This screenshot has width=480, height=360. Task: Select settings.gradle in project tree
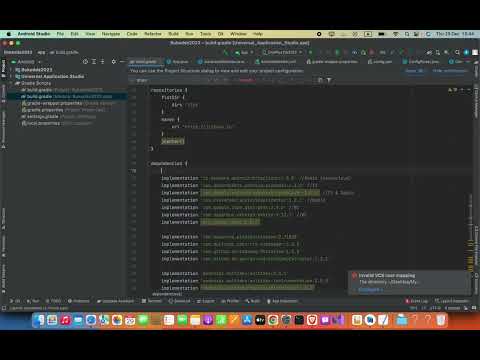pyautogui.click(x=58, y=117)
